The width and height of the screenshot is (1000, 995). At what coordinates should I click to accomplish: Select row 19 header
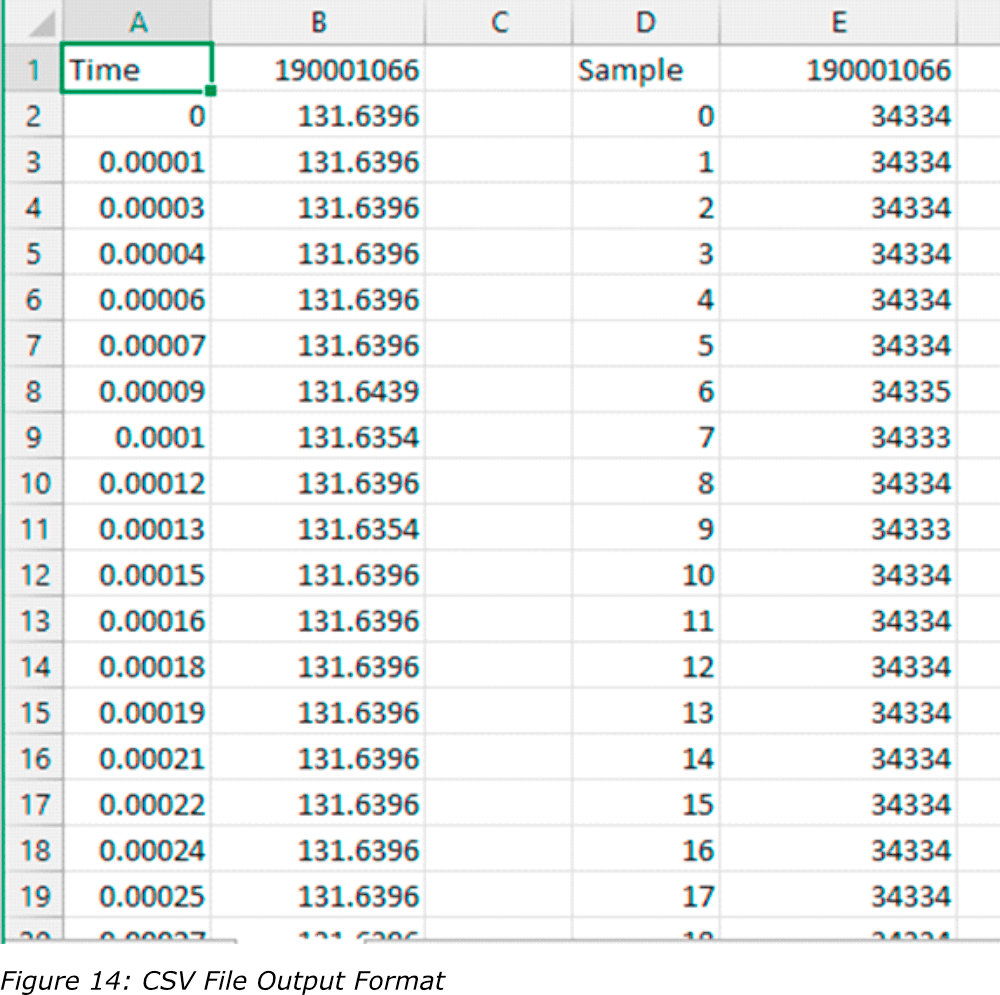click(x=34, y=896)
